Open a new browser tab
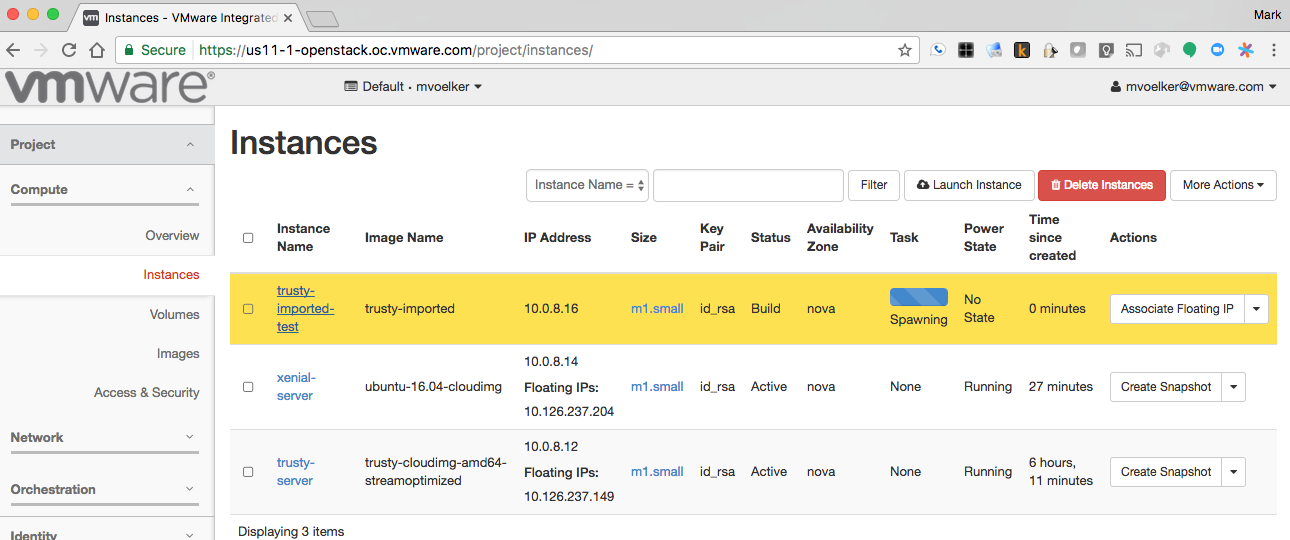This screenshot has width=1290, height=540. point(322,19)
